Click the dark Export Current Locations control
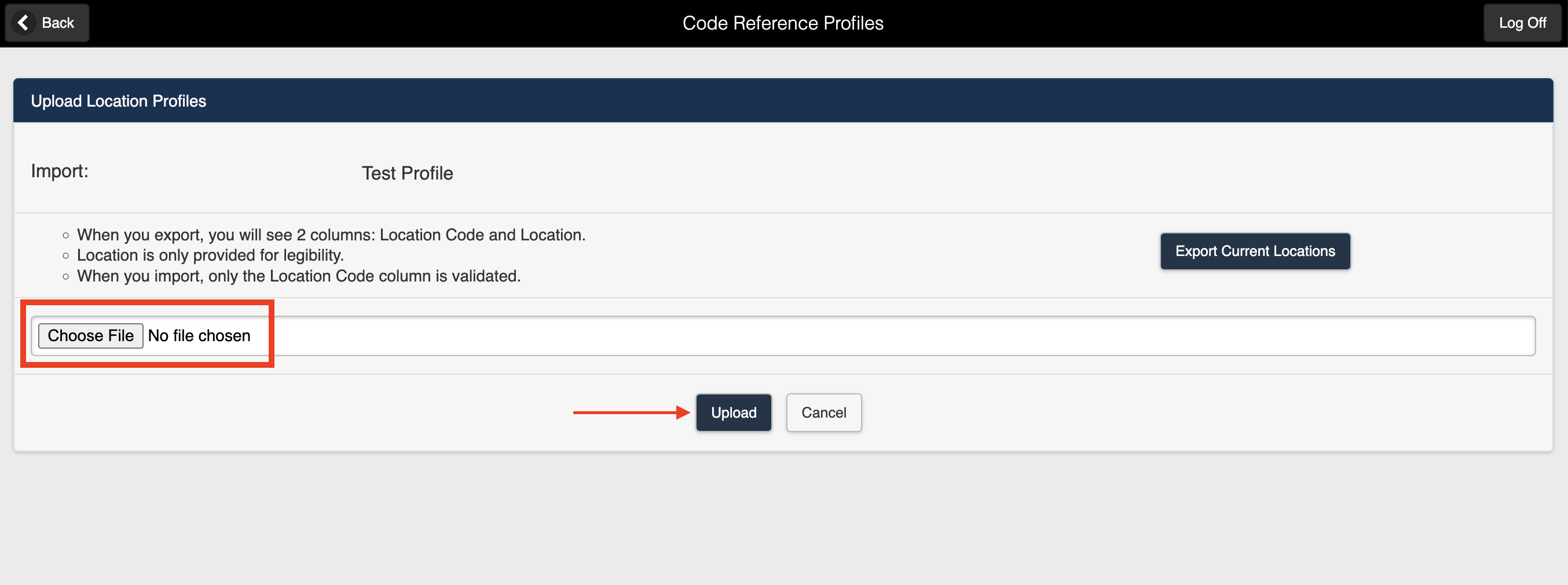The height and width of the screenshot is (585, 1568). click(1255, 251)
